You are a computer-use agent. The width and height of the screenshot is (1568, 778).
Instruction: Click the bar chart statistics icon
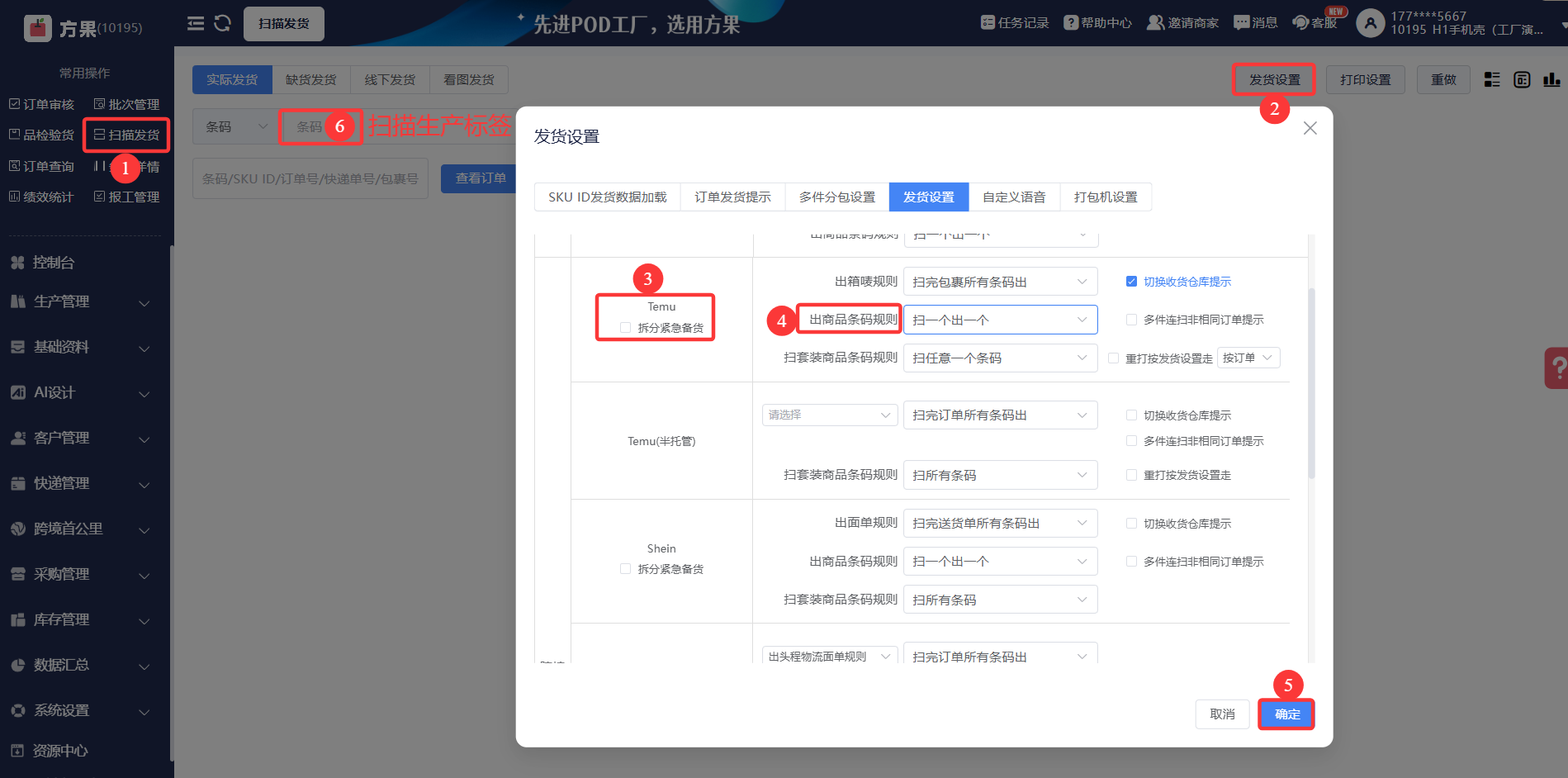[1551, 79]
